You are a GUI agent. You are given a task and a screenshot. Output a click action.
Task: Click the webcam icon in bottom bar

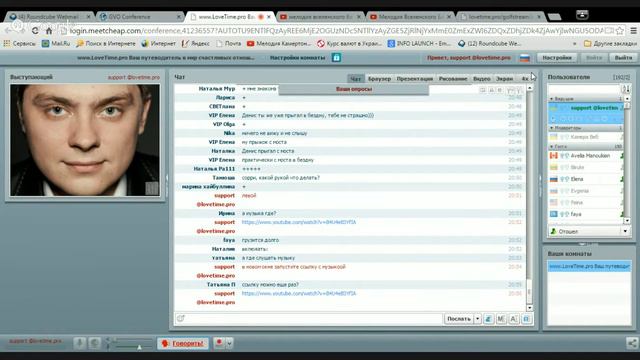click(95, 343)
